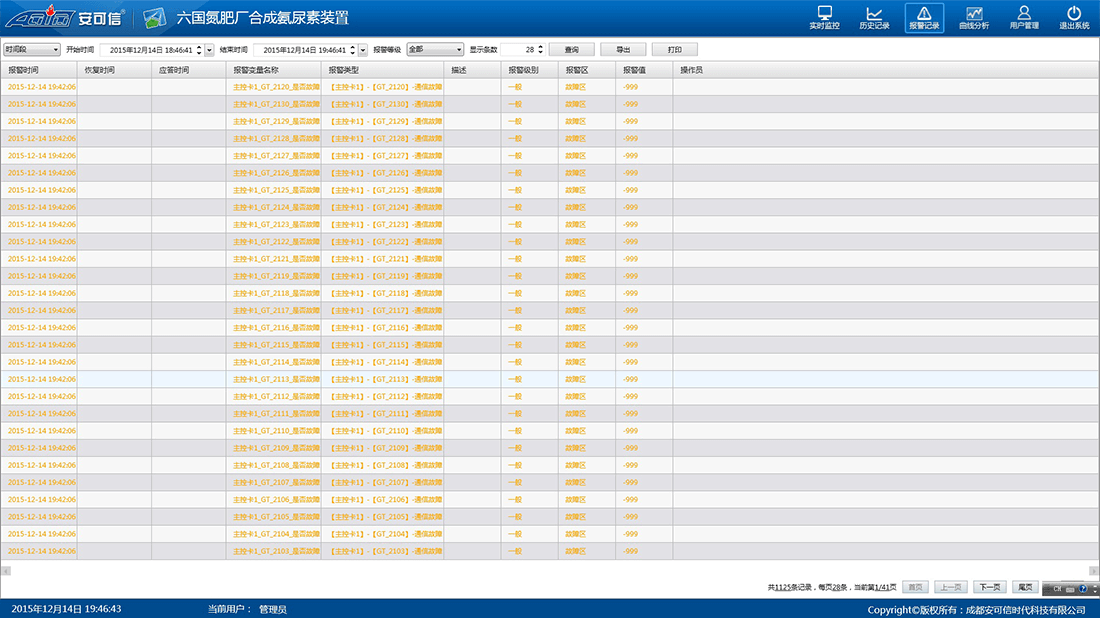The image size is (1100, 618).
Task: Click the 导出 export button
Action: [x=623, y=50]
